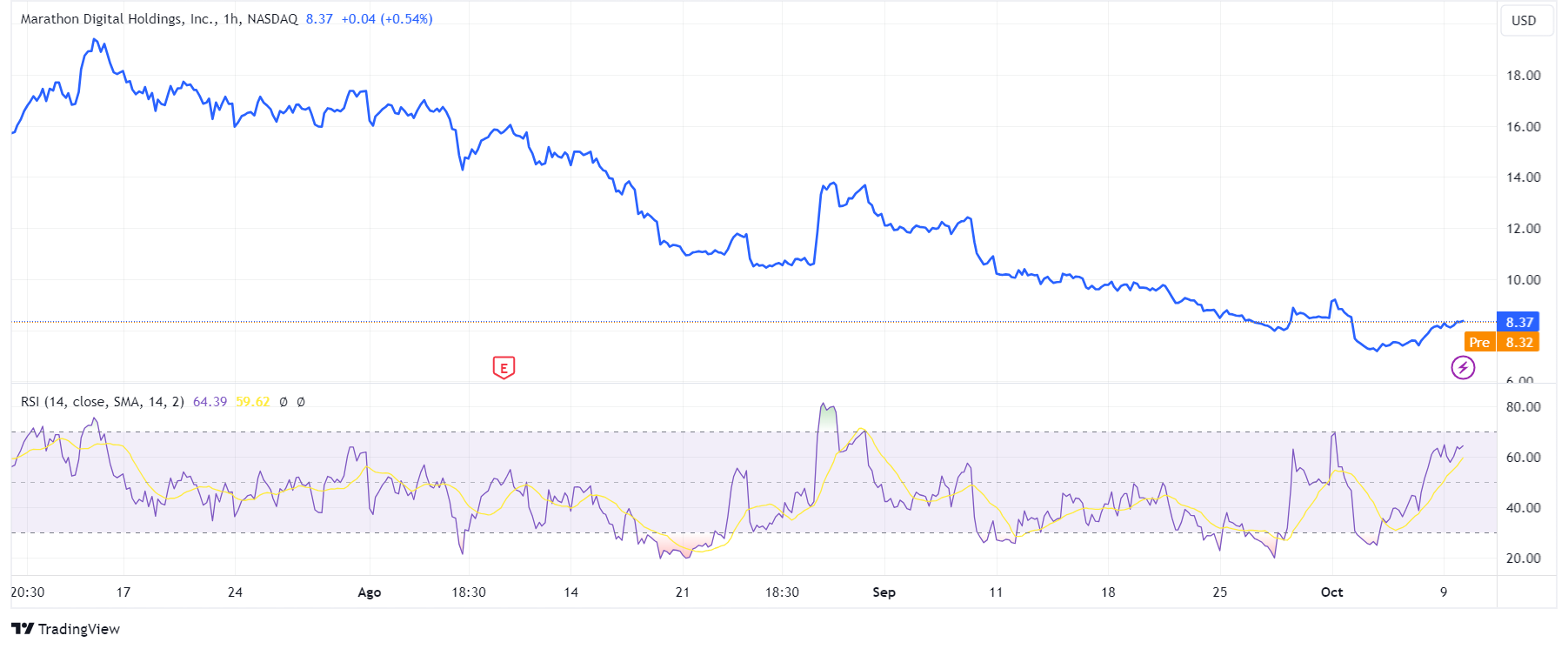Viewport: 1568px width, 649px height.
Task: Click the Sep label on time axis
Action: coord(884,592)
